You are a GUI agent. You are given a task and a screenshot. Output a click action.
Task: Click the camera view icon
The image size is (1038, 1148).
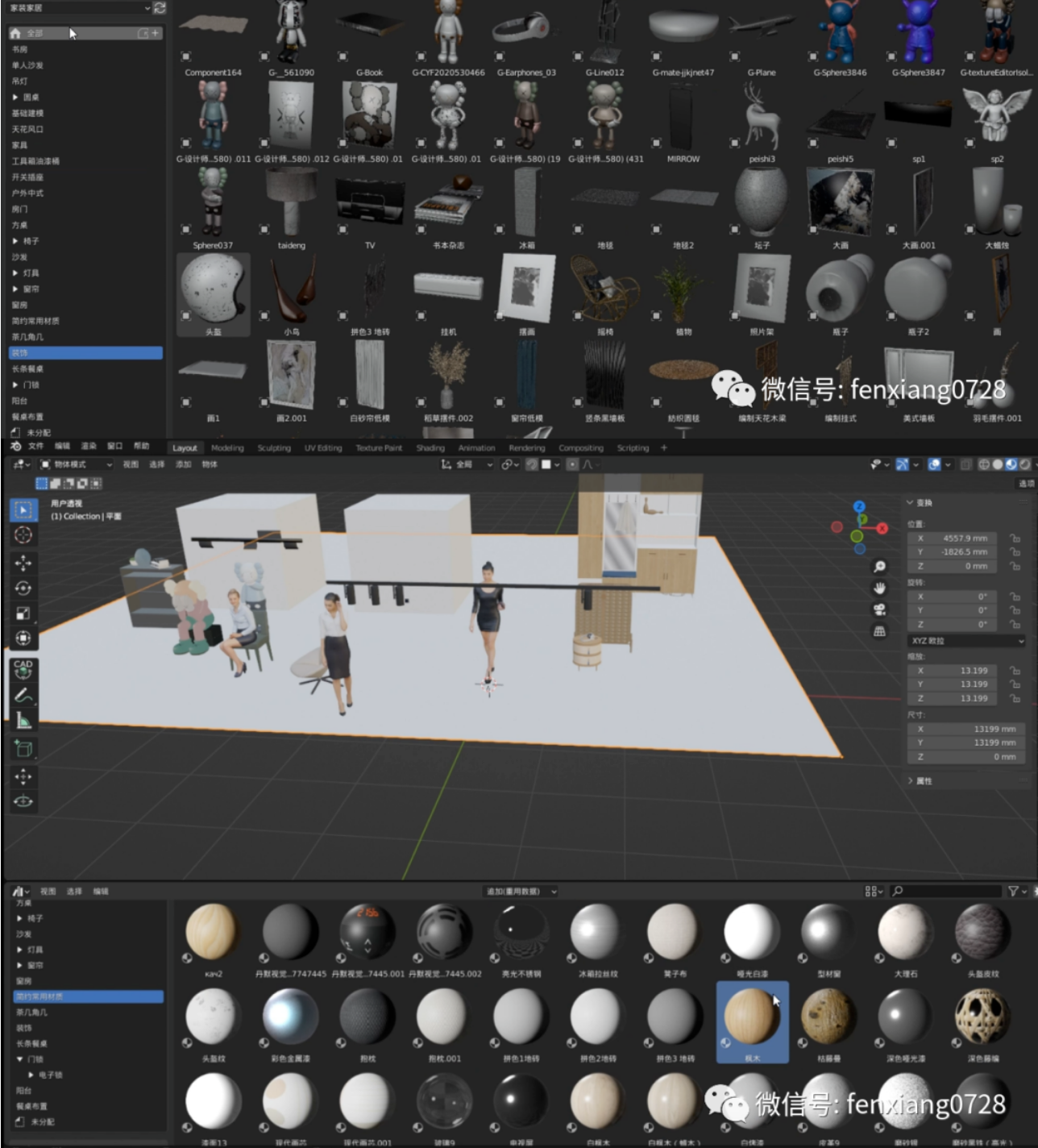(879, 609)
